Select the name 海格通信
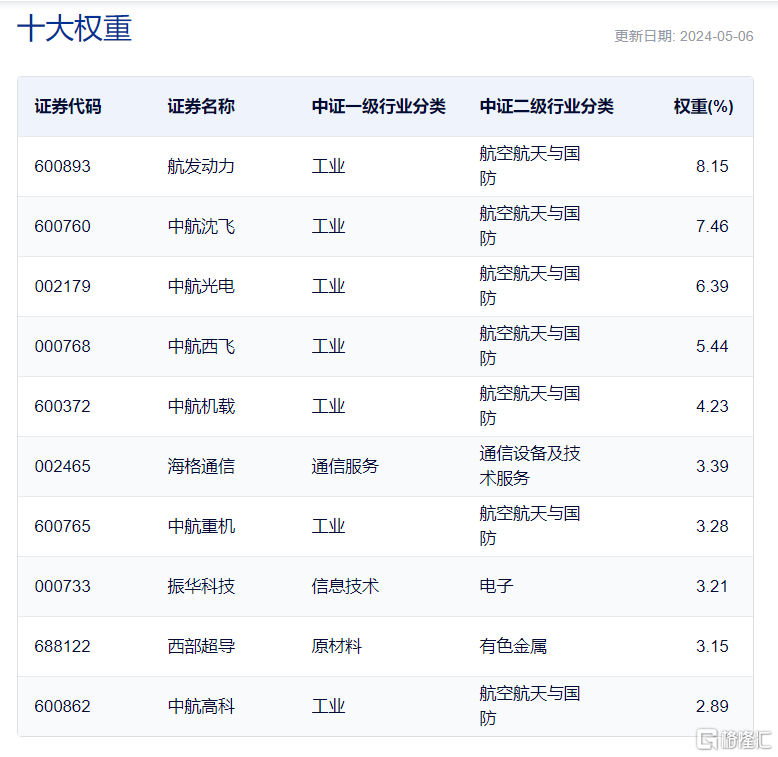Screen dimensions: 778x757 click(201, 466)
